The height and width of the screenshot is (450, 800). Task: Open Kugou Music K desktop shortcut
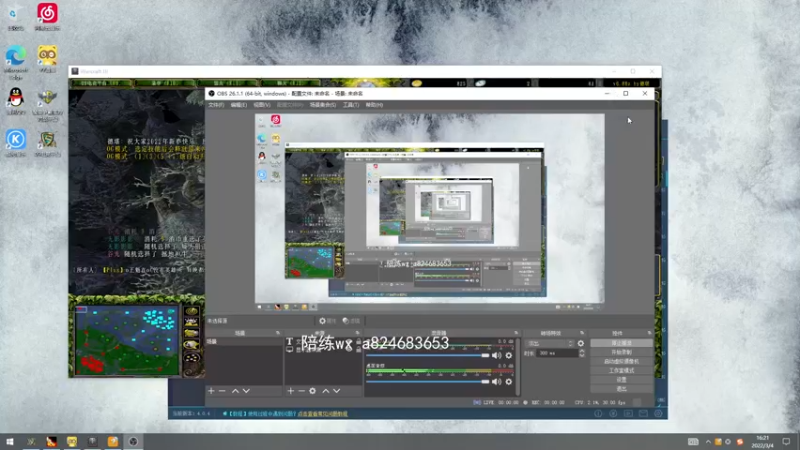[16, 142]
